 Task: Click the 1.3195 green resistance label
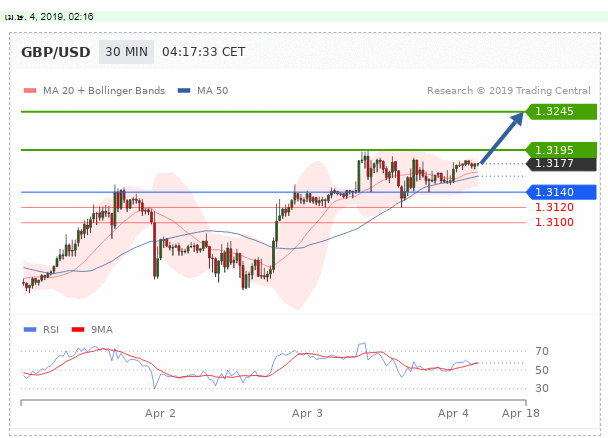(x=561, y=150)
